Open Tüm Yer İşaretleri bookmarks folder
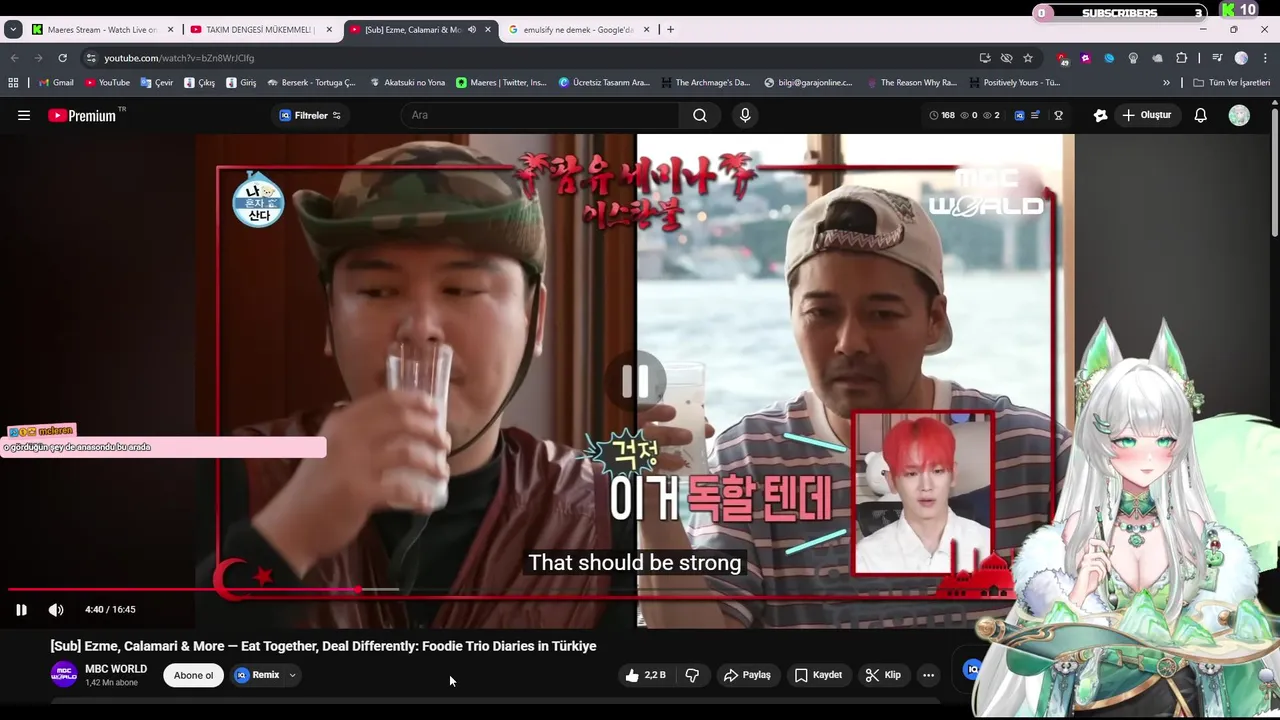Image resolution: width=1280 pixels, height=720 pixels. coord(1231,83)
